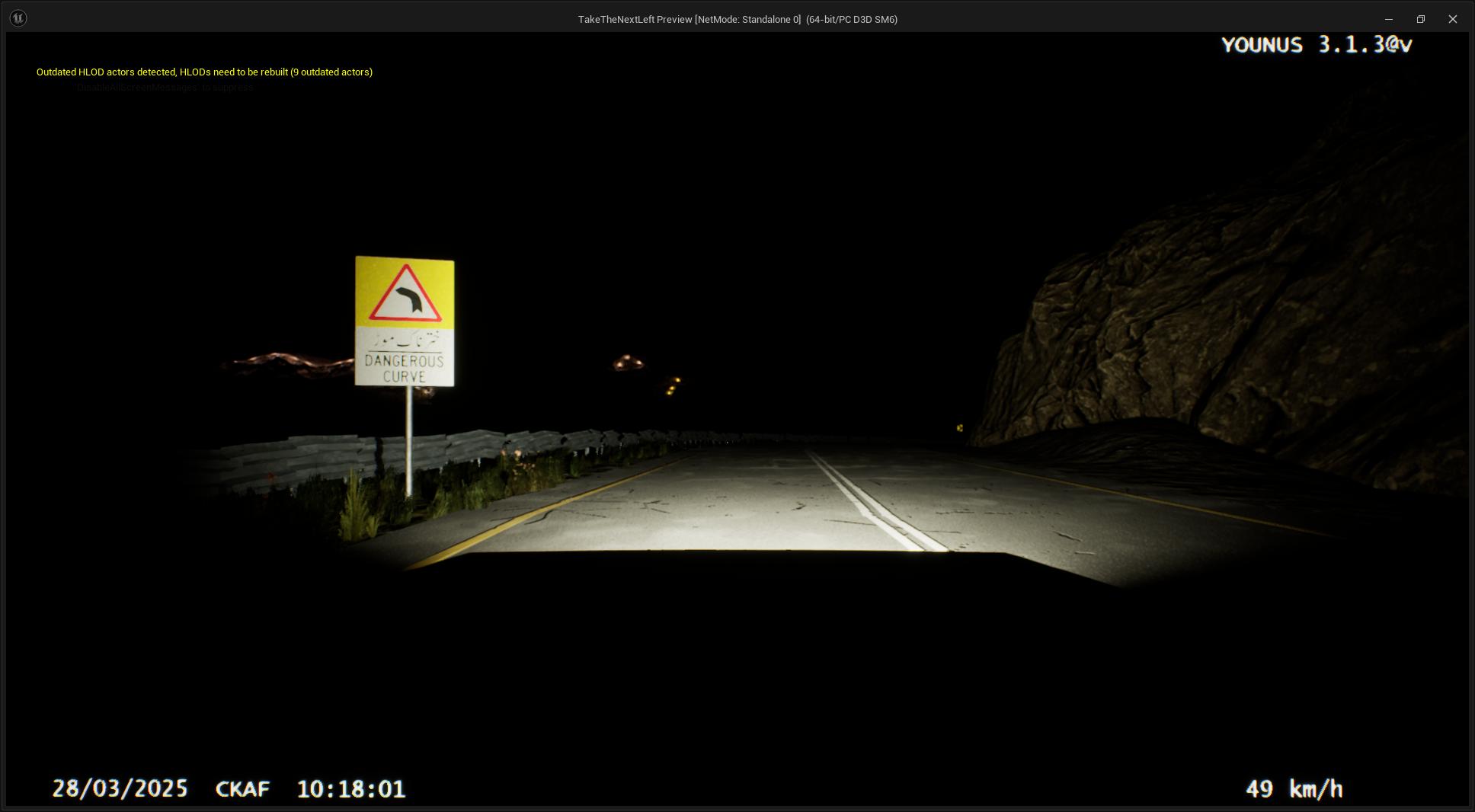Click the date '28/03/2025' on the HUD

[120, 788]
